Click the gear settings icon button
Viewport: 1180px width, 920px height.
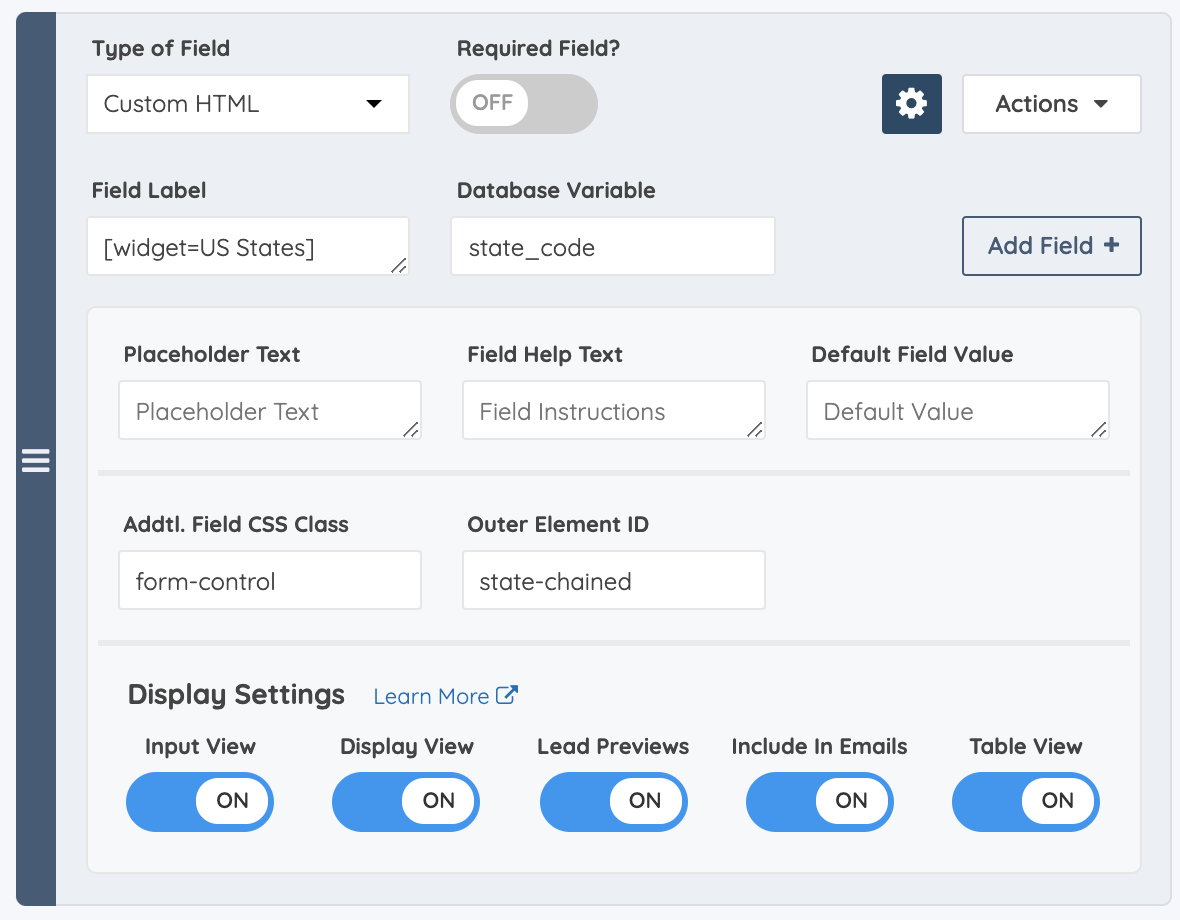[x=911, y=104]
